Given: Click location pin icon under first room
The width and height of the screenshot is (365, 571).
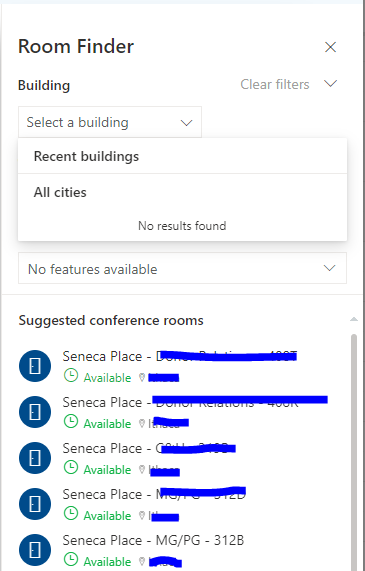Looking at the screenshot, I should point(142,377).
